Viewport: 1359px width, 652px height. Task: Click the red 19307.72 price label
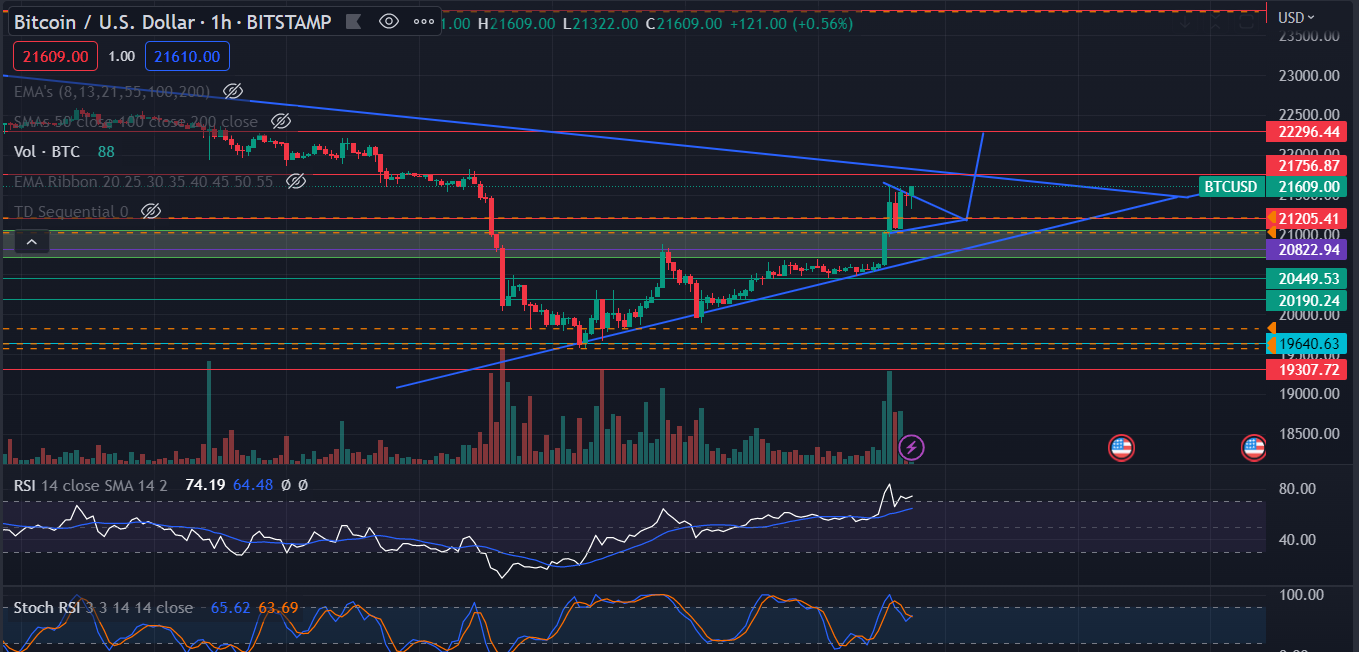(x=1308, y=369)
